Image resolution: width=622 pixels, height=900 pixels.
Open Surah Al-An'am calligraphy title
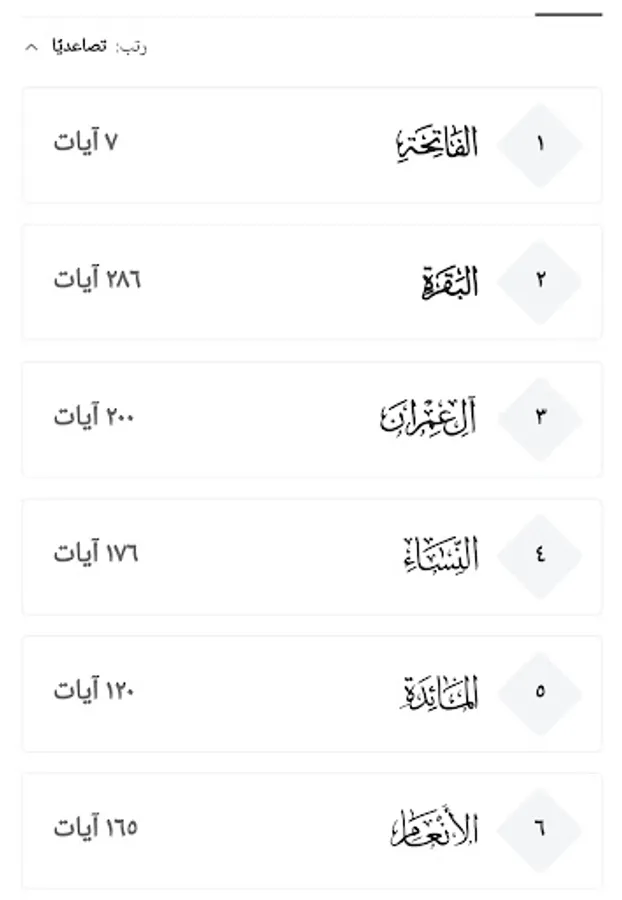click(434, 830)
